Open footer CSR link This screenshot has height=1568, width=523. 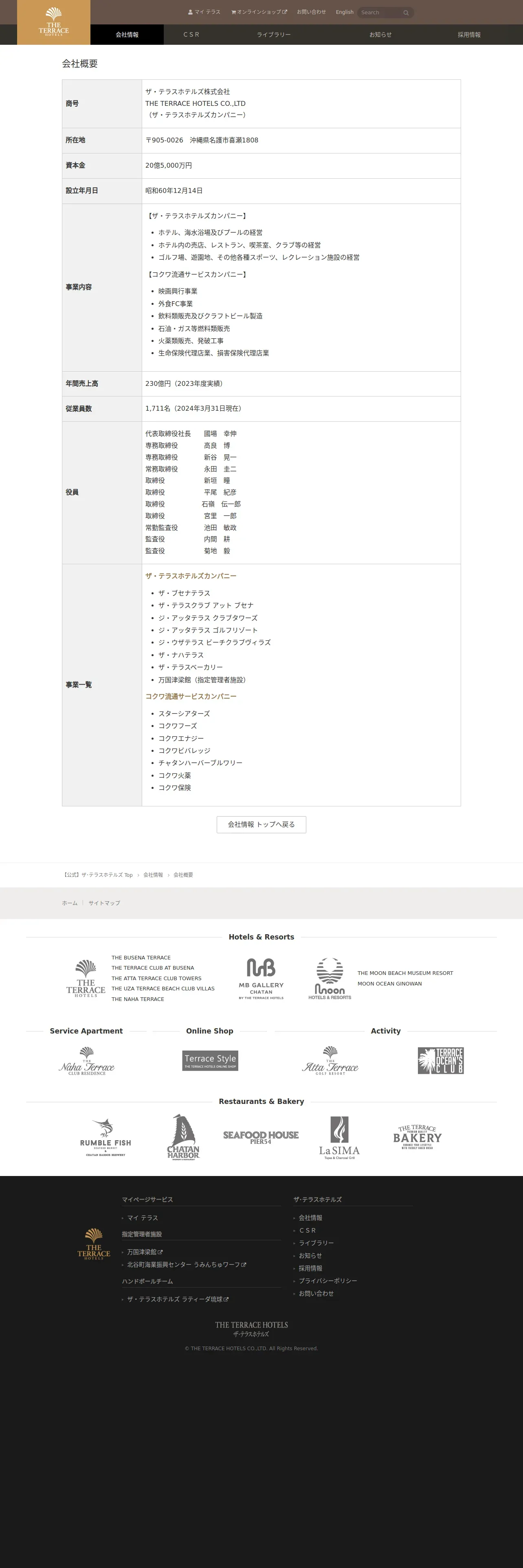pyautogui.click(x=308, y=1230)
